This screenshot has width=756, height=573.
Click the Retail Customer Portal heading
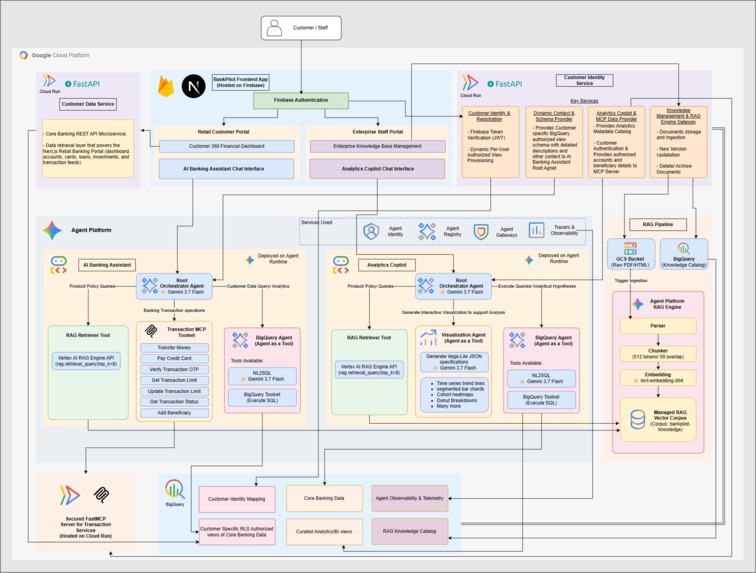(223, 132)
